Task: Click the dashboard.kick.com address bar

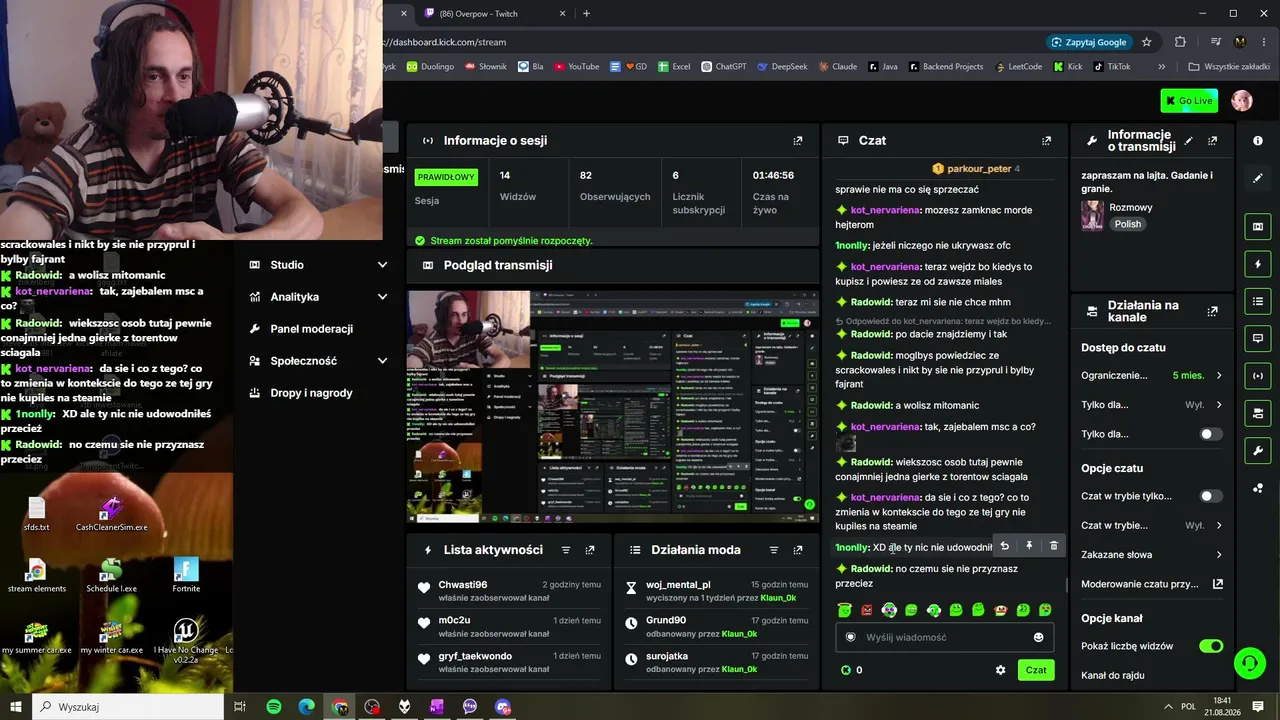Action: [710, 42]
